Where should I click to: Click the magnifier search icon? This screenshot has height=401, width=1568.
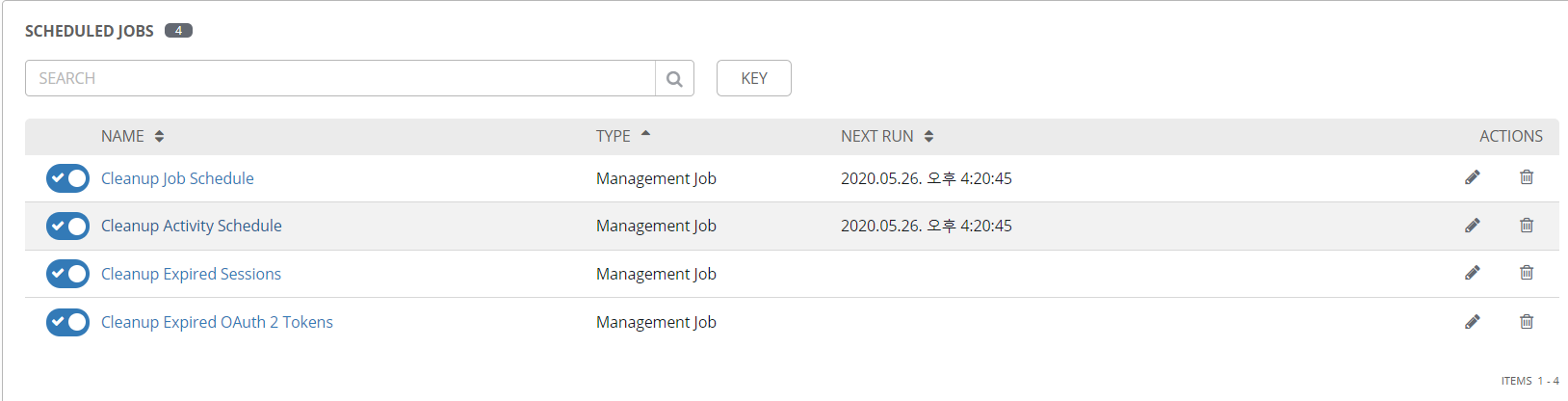(674, 78)
